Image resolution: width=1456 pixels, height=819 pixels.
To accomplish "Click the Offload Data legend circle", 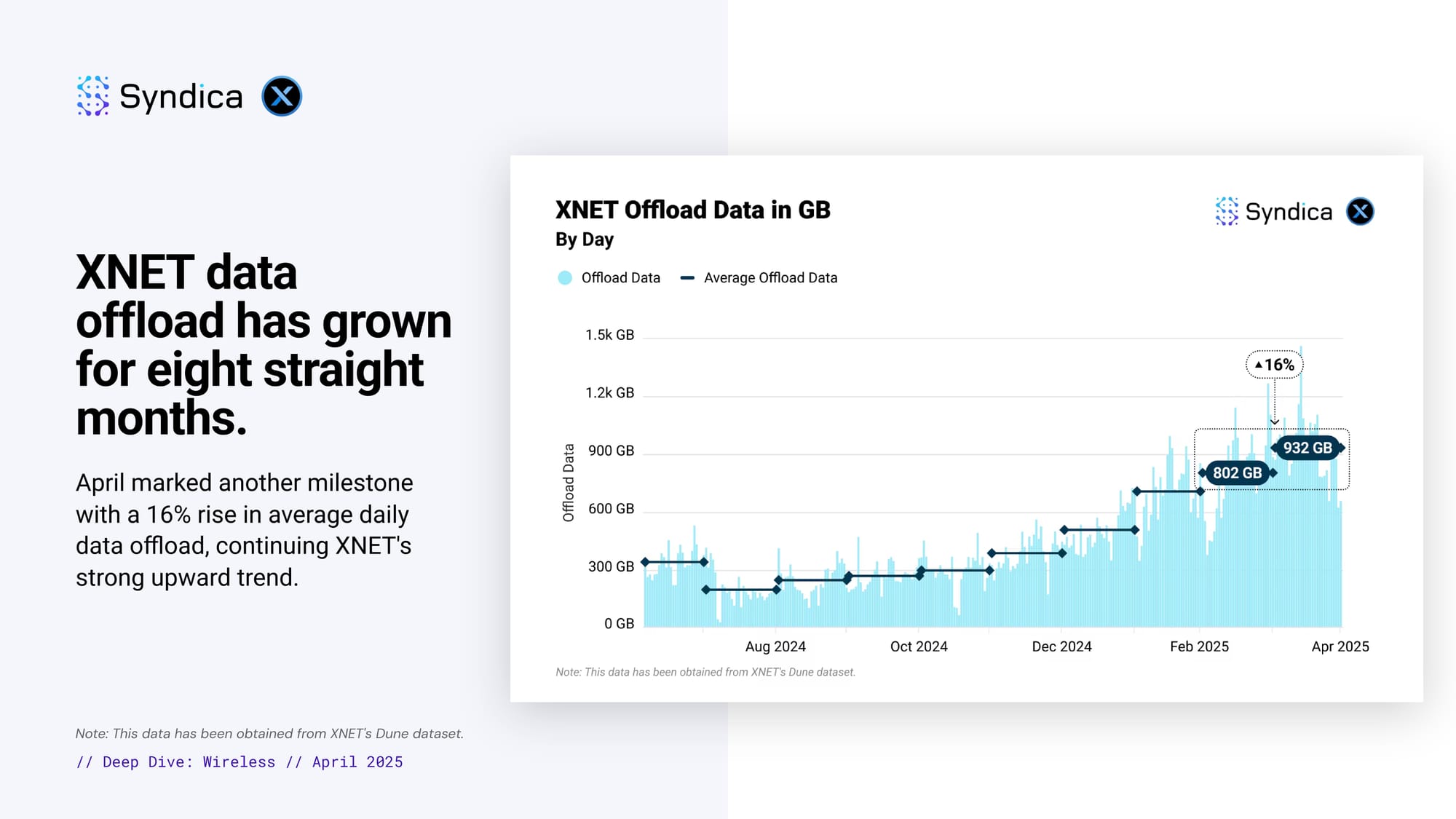I will [x=565, y=278].
